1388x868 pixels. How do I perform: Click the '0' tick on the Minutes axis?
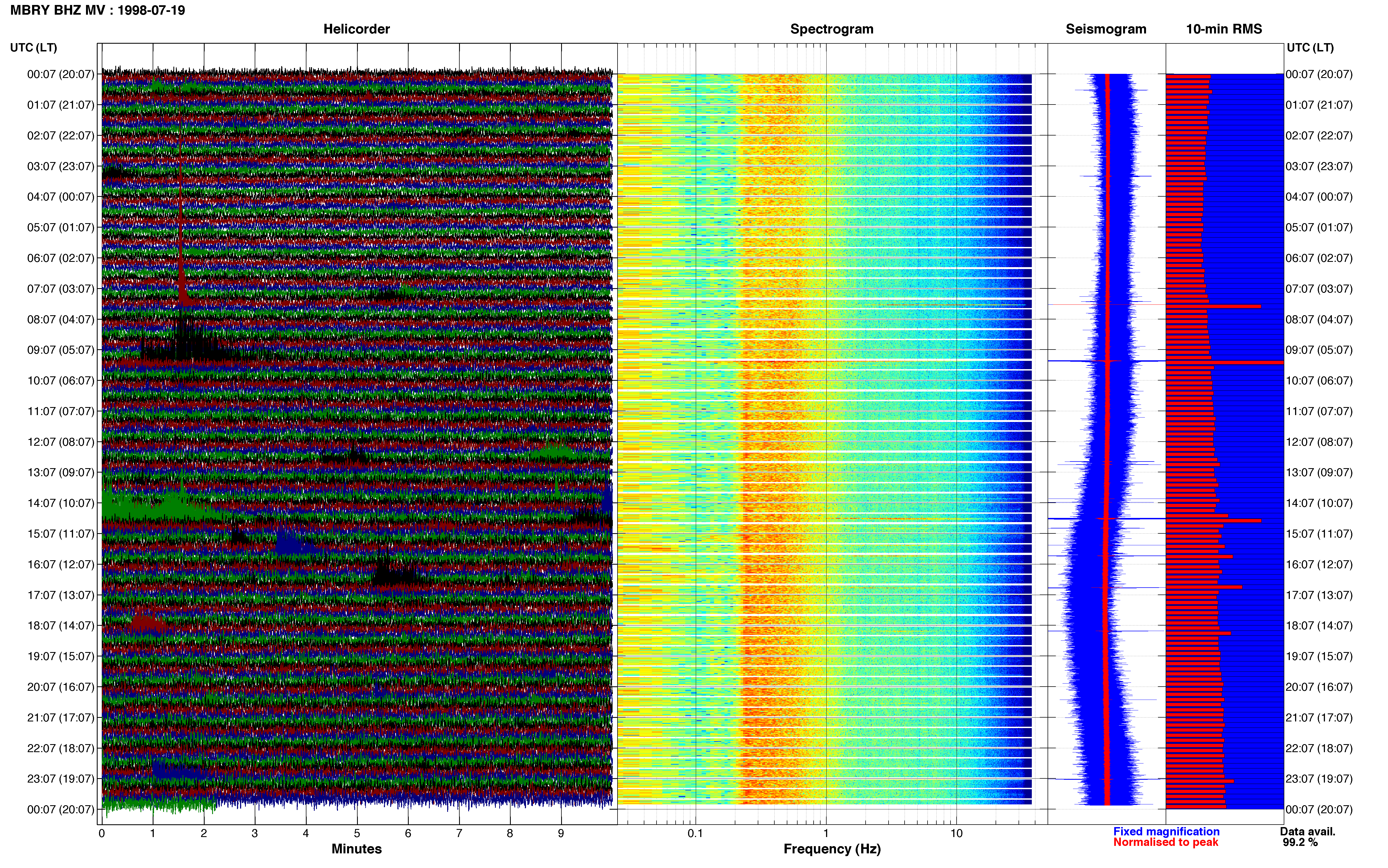point(101,833)
